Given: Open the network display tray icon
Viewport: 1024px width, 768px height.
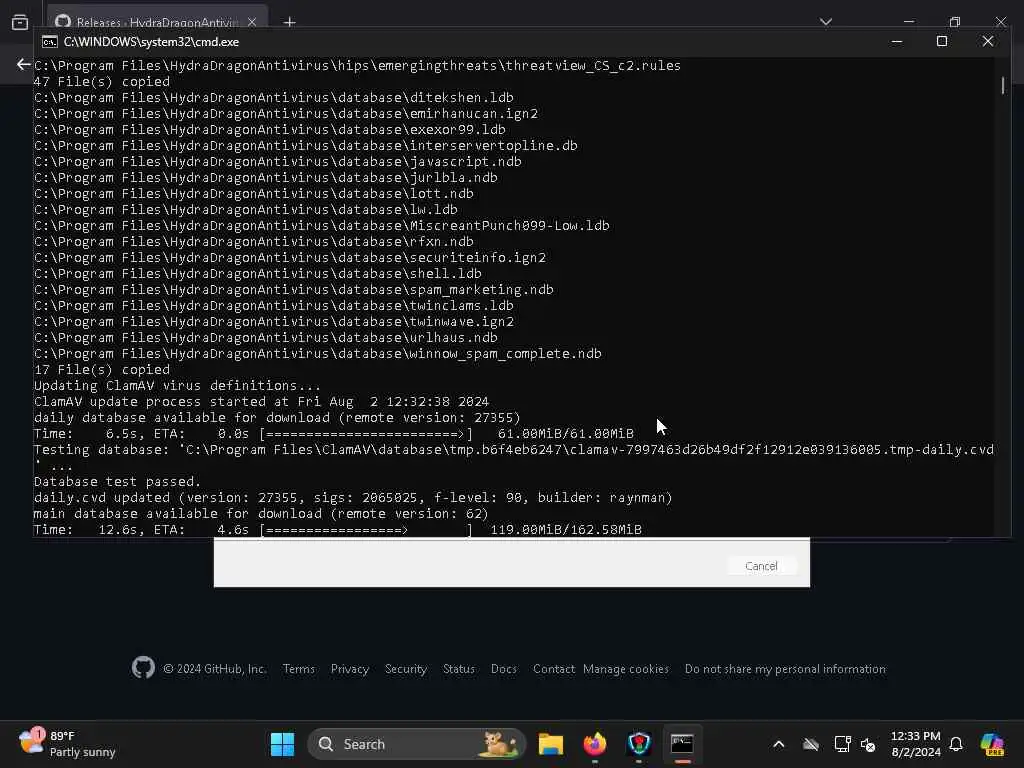Looking at the screenshot, I should [x=842, y=744].
